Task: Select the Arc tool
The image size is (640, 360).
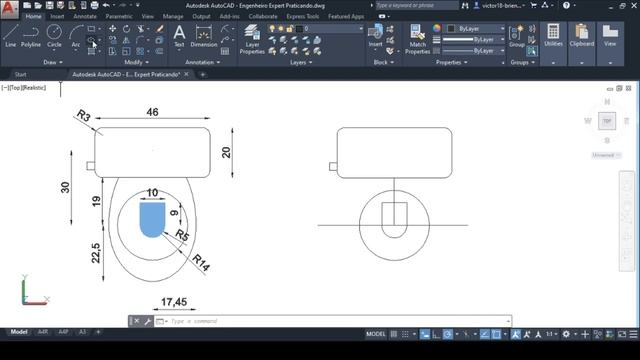Action: (x=76, y=36)
